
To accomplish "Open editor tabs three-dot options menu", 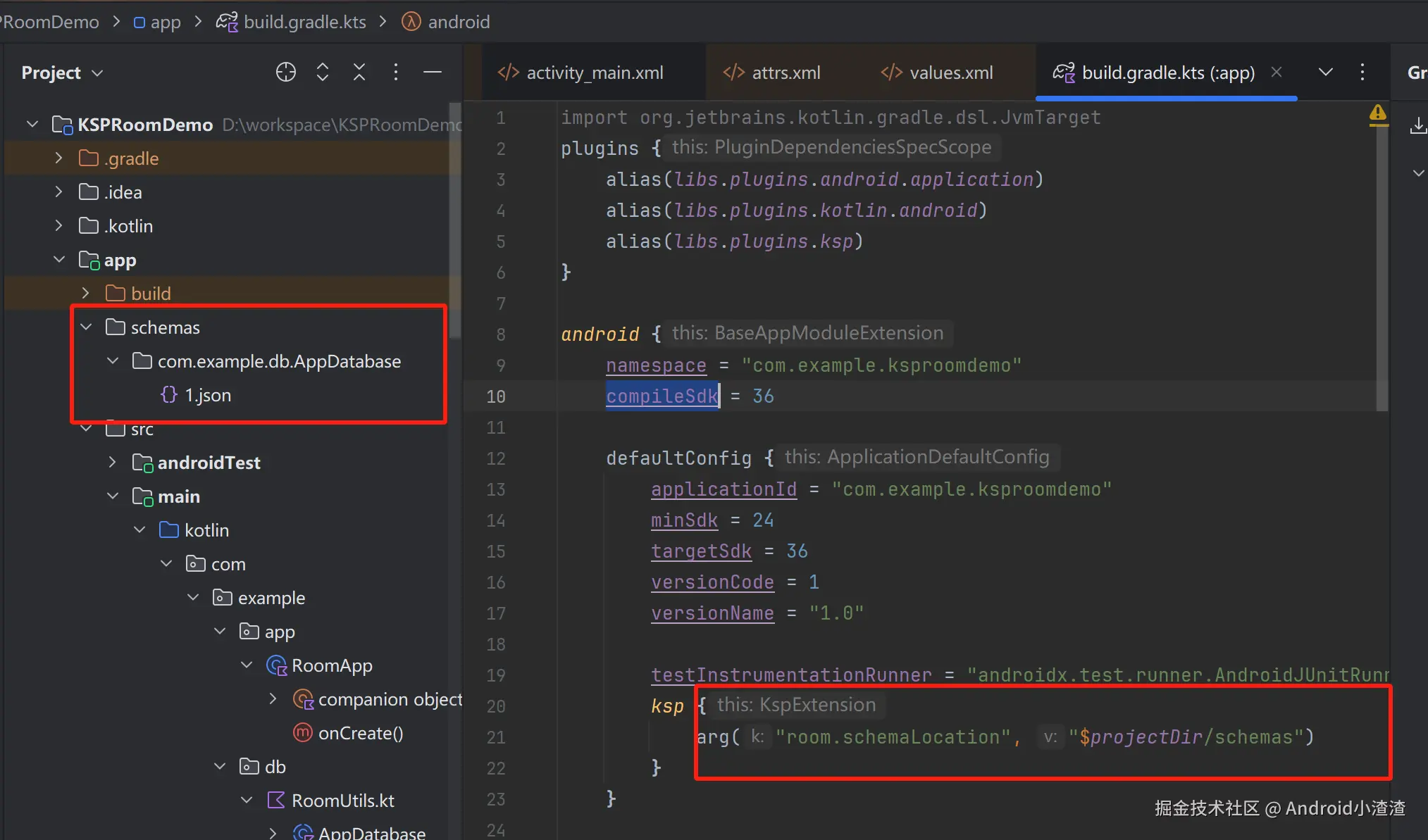I will [x=1362, y=73].
